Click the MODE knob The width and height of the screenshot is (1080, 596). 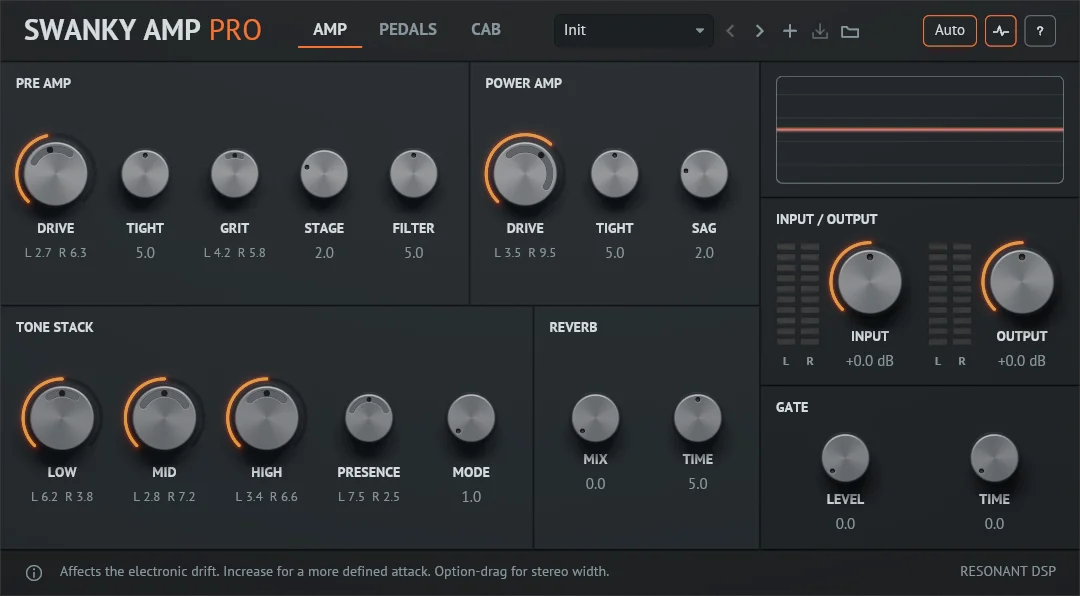coord(471,418)
